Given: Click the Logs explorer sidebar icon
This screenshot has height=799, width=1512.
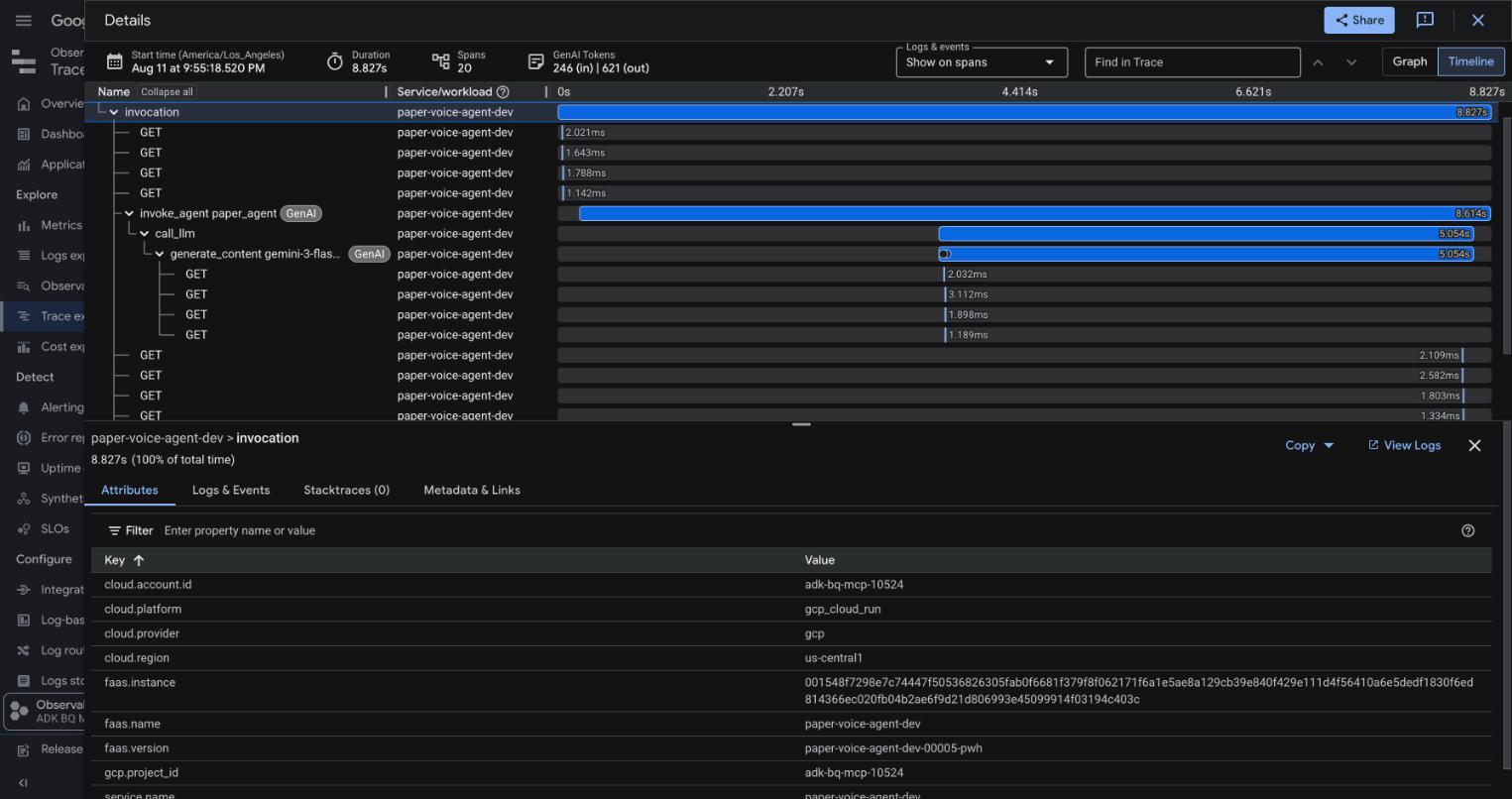Looking at the screenshot, I should (24, 255).
